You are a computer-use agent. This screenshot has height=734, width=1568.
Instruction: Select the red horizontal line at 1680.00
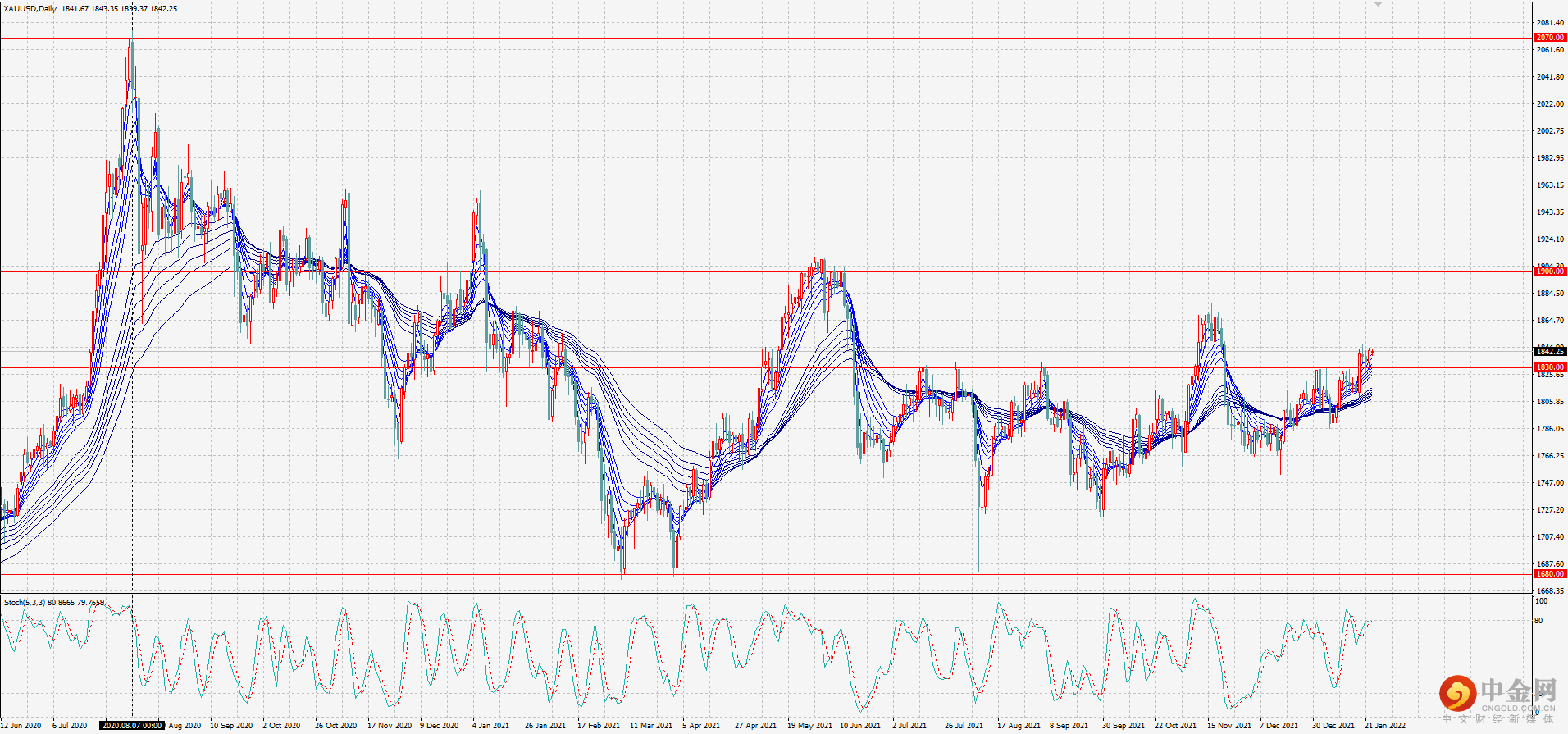[x=766, y=574]
